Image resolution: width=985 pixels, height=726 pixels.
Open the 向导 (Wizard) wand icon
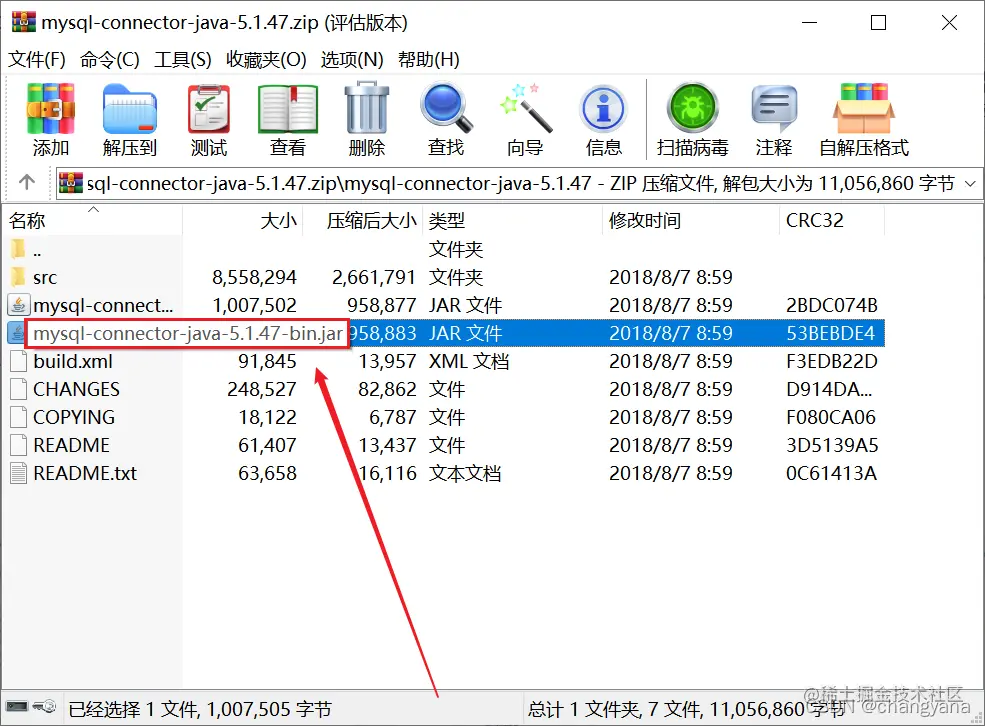525,107
